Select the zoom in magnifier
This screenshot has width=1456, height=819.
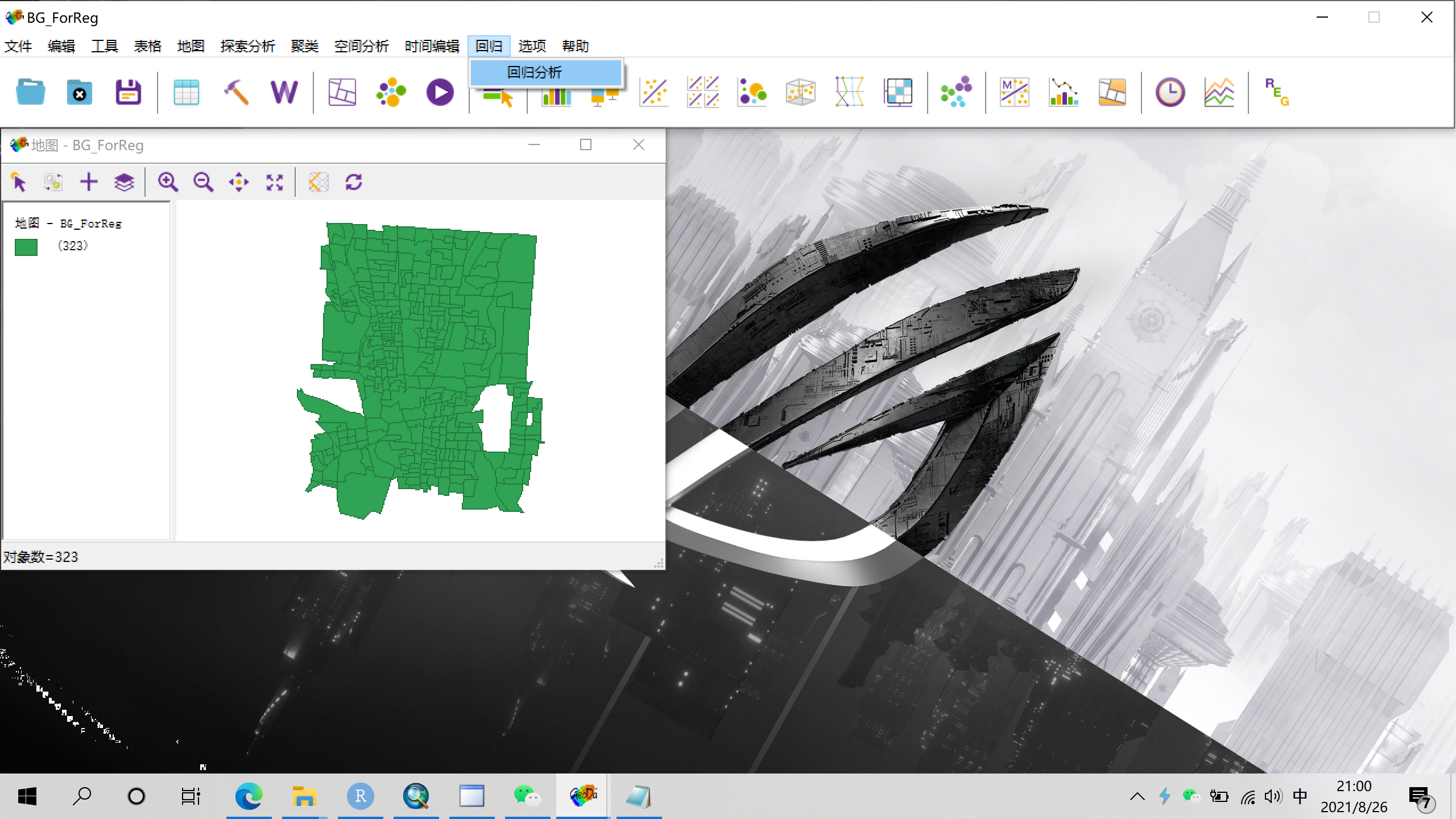click(x=168, y=182)
